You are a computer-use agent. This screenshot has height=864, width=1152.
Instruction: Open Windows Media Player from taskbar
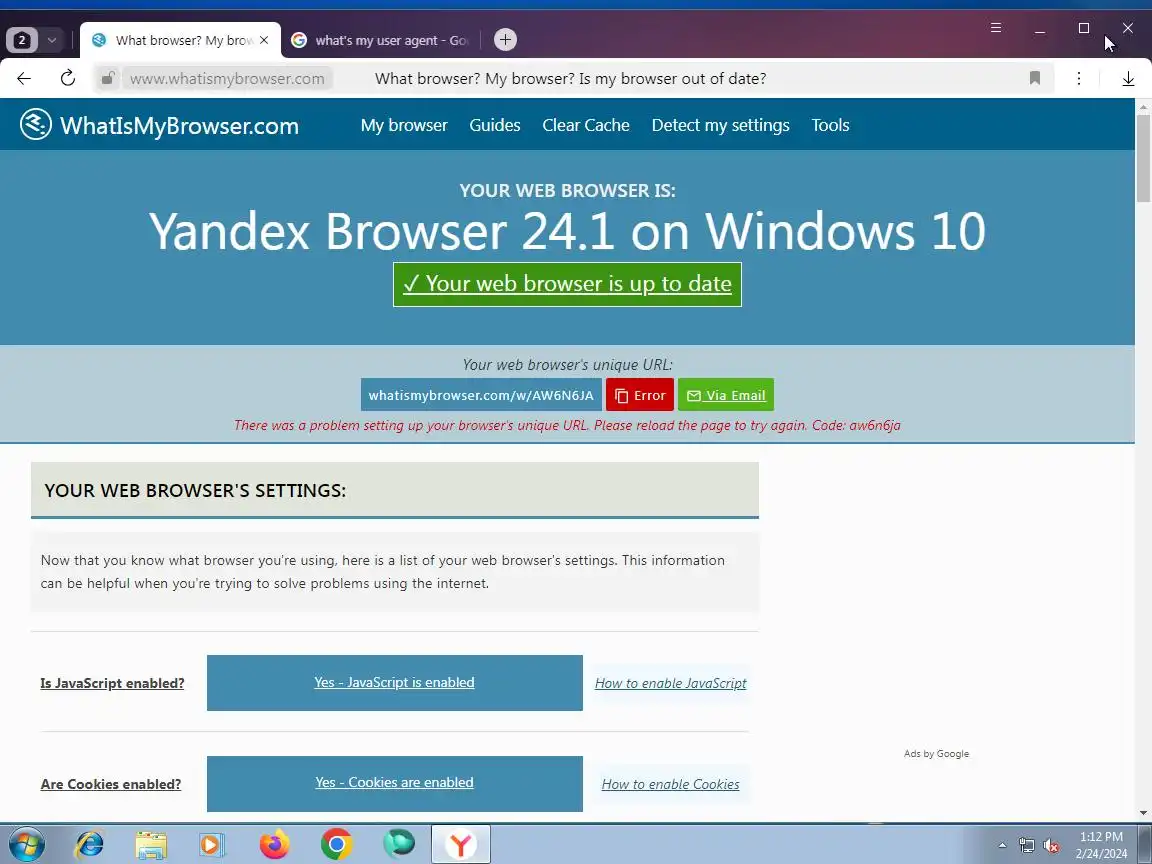tap(212, 845)
